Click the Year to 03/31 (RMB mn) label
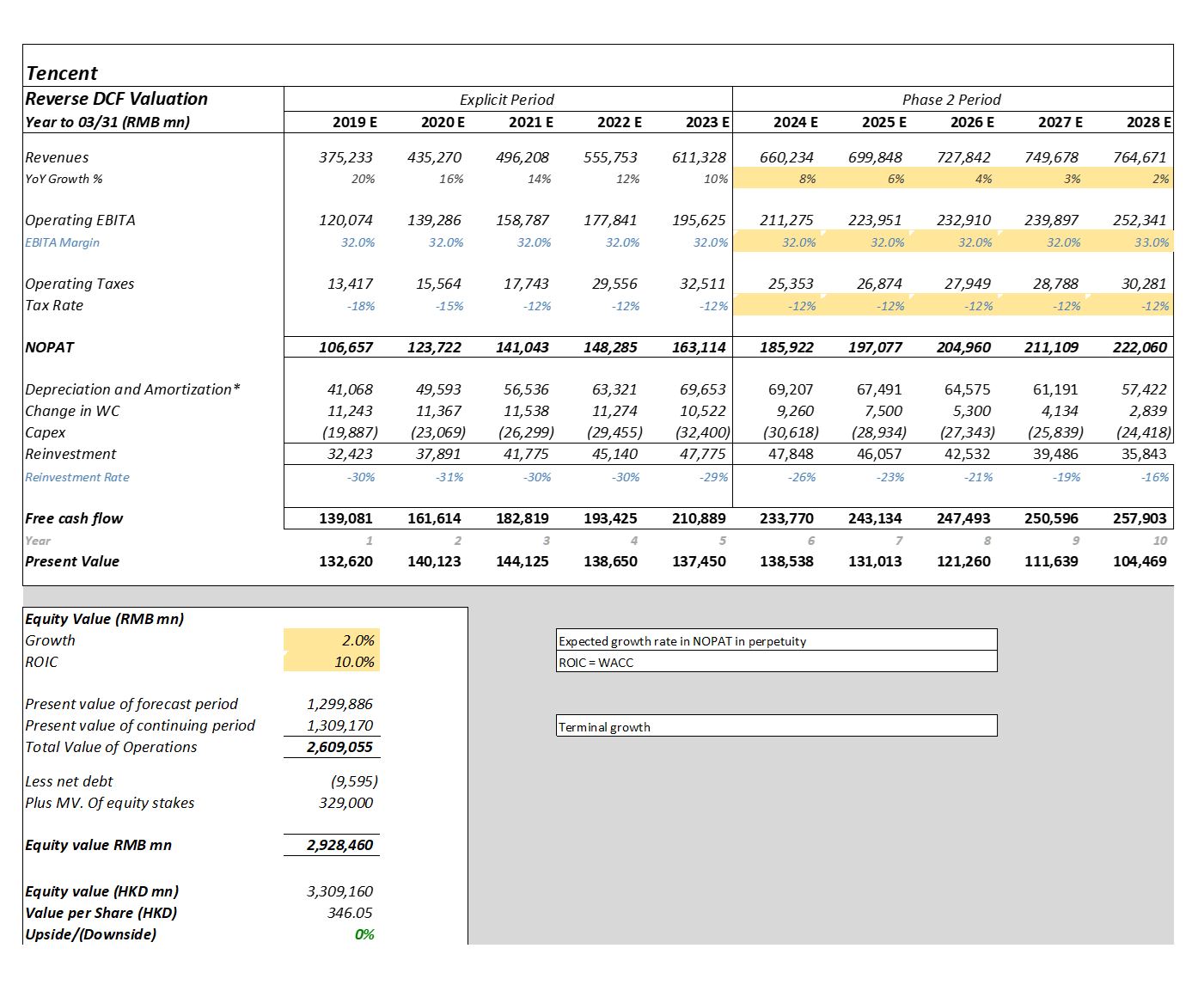The image size is (1204, 985). (x=107, y=122)
